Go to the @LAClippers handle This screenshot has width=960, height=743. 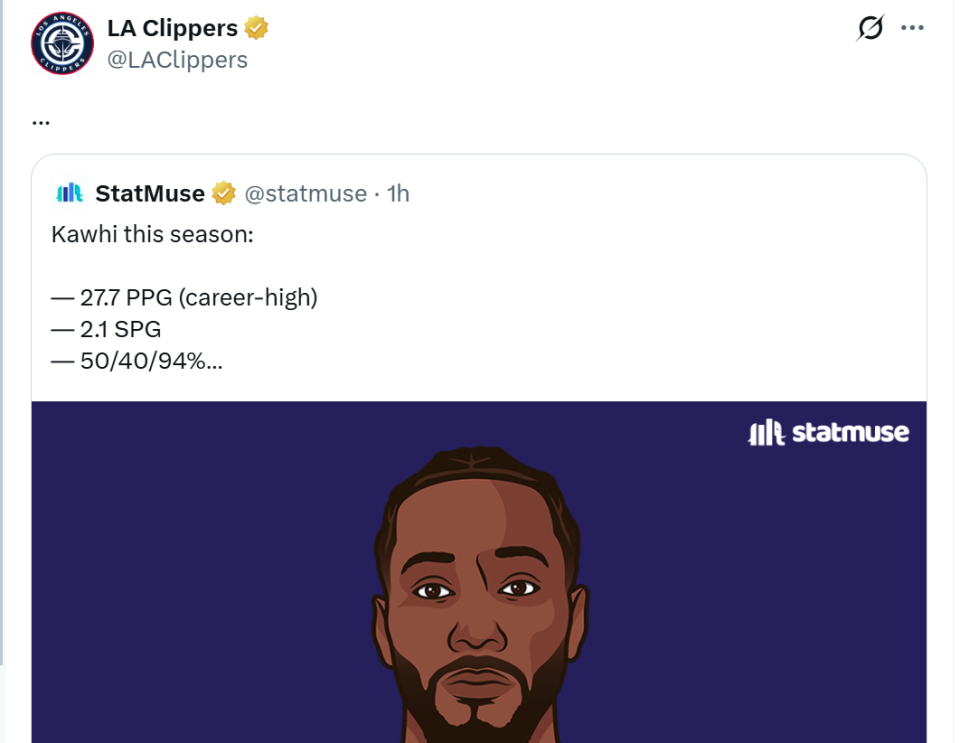(177, 60)
